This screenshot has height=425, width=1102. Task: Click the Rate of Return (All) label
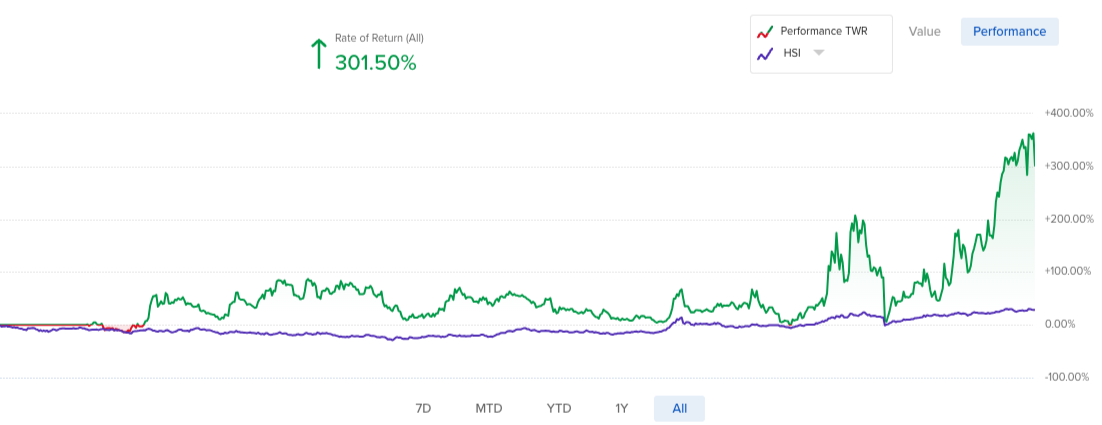(x=379, y=38)
